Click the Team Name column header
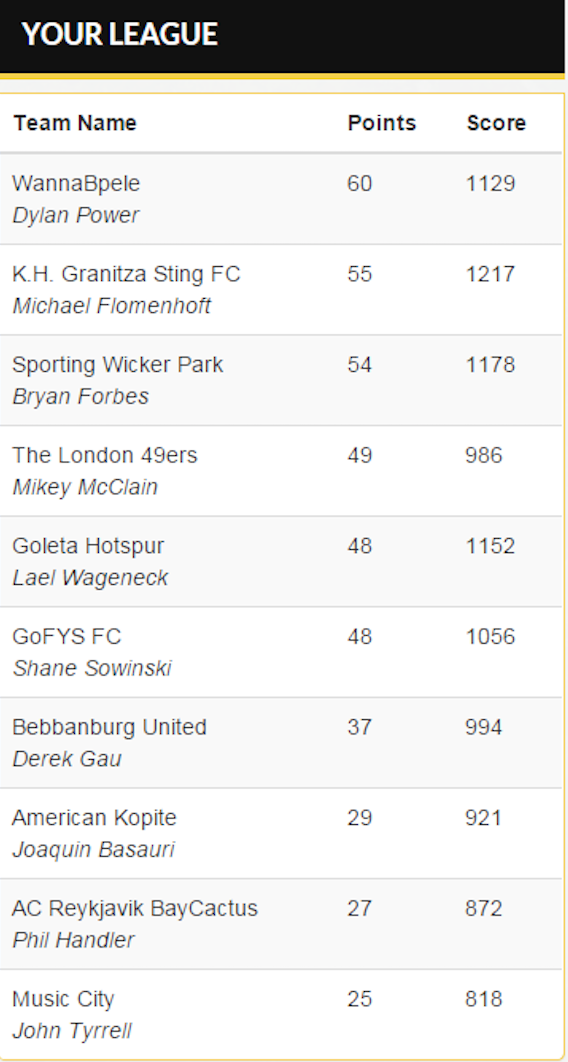This screenshot has height=1062, width=568. [x=75, y=123]
